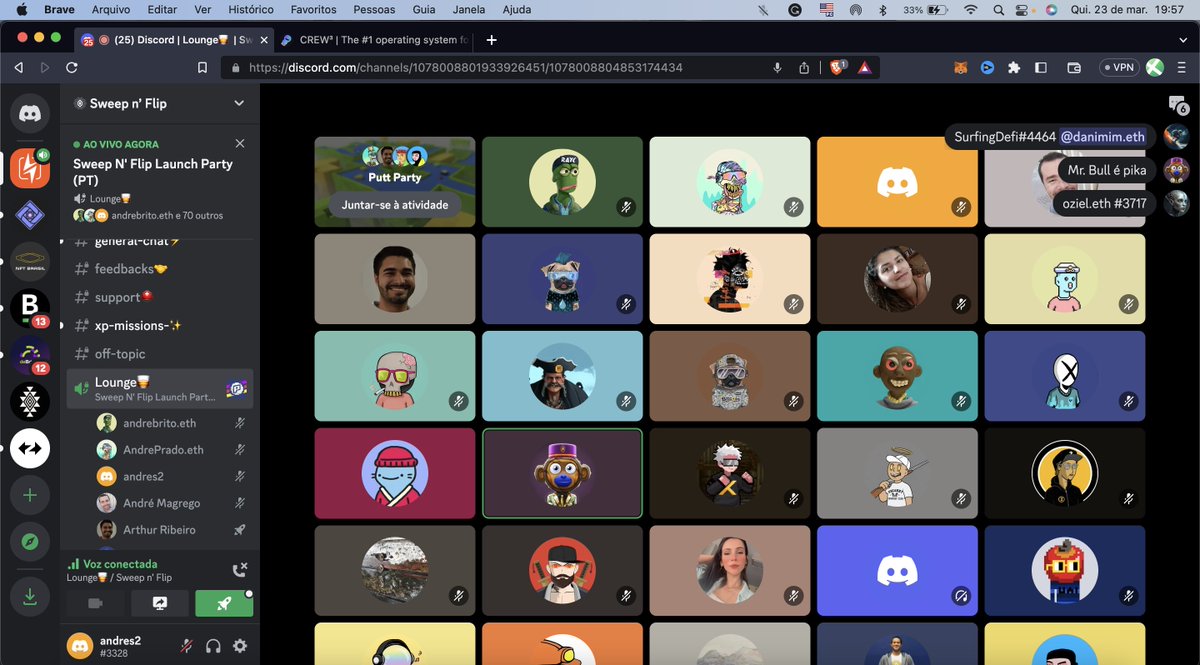
Task: Open the B server with 13 notifications
Action: (x=30, y=308)
